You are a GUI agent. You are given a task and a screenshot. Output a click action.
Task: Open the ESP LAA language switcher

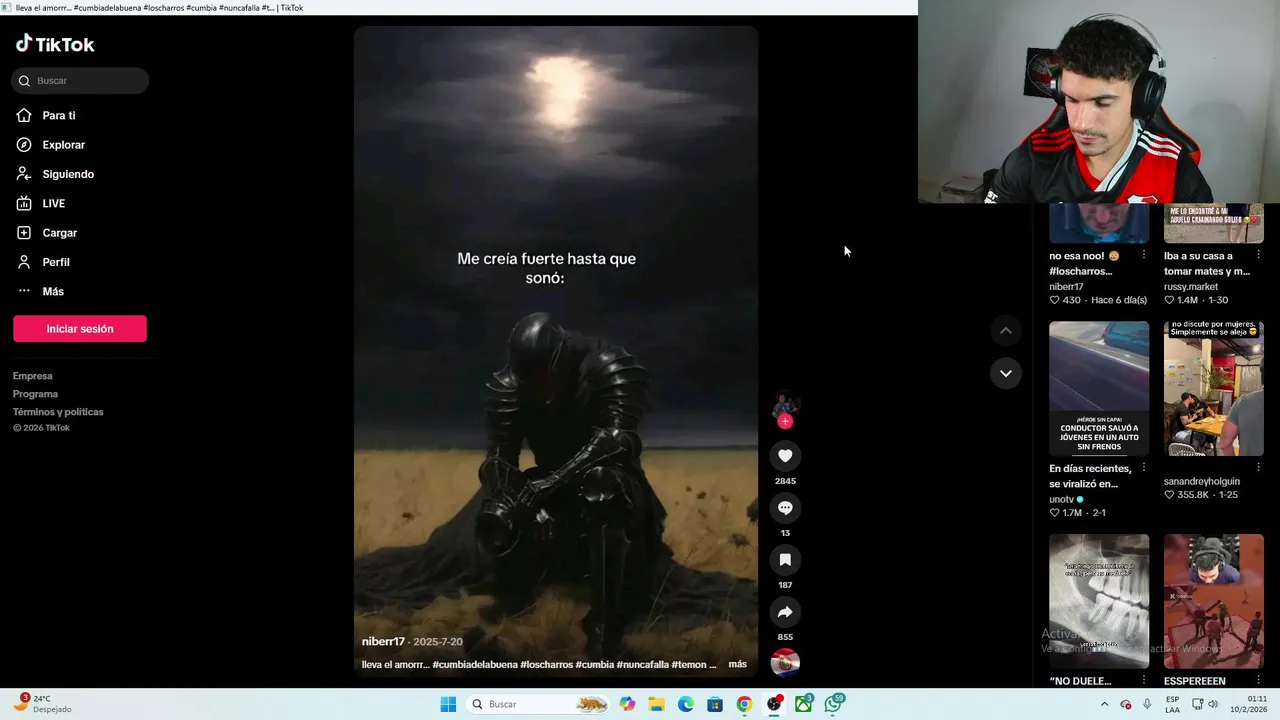(x=1172, y=704)
